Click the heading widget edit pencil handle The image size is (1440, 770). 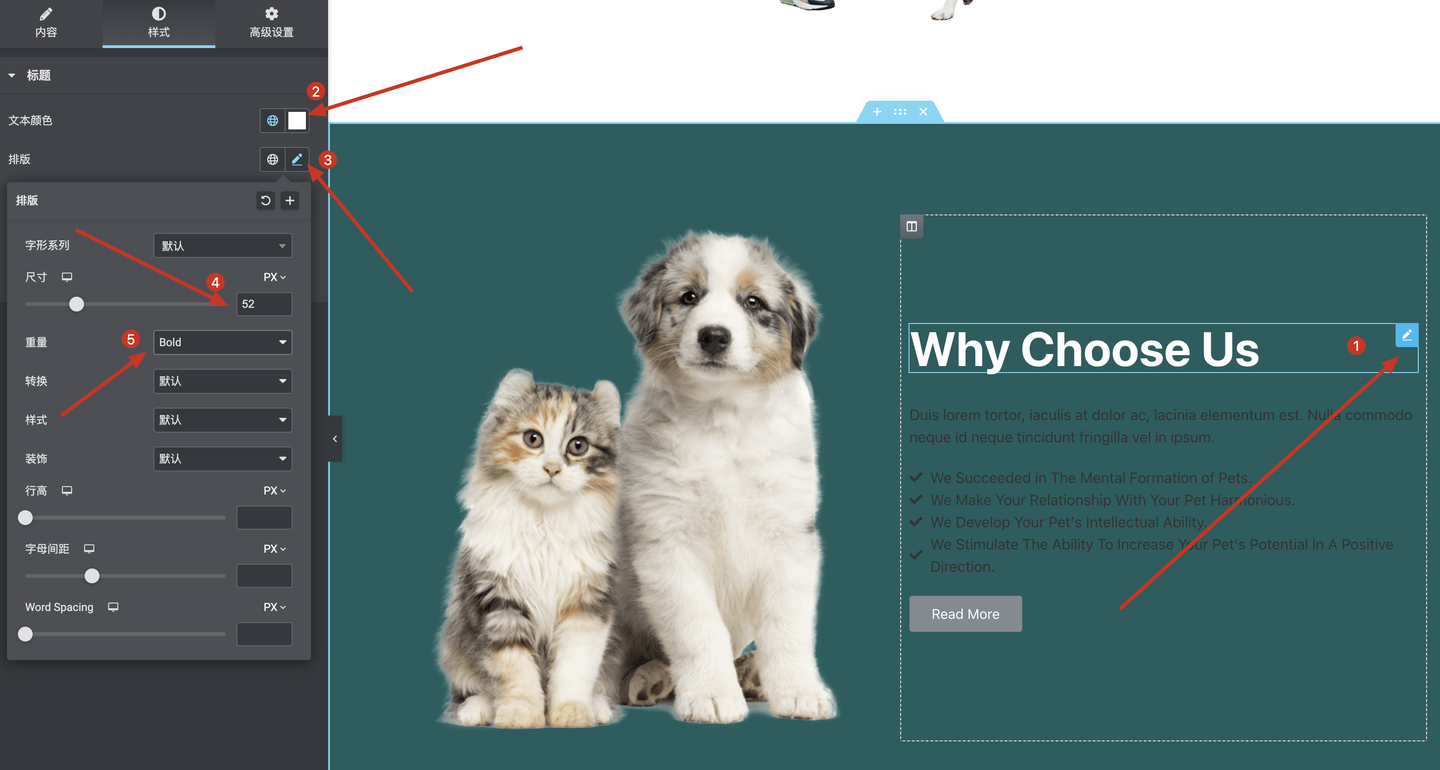click(1407, 335)
